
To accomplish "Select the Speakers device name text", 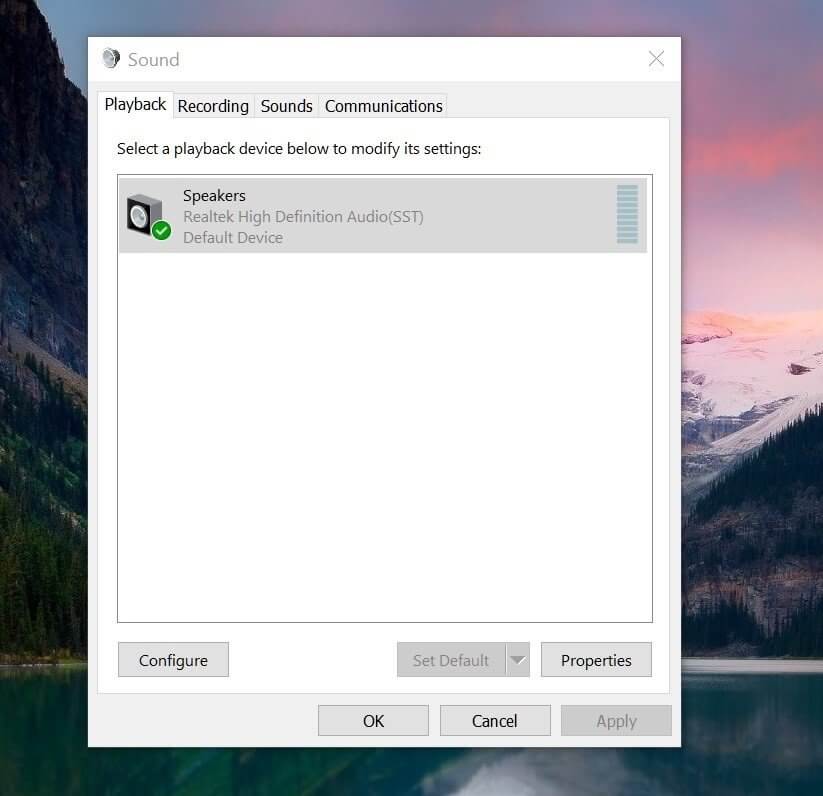I will pos(214,196).
